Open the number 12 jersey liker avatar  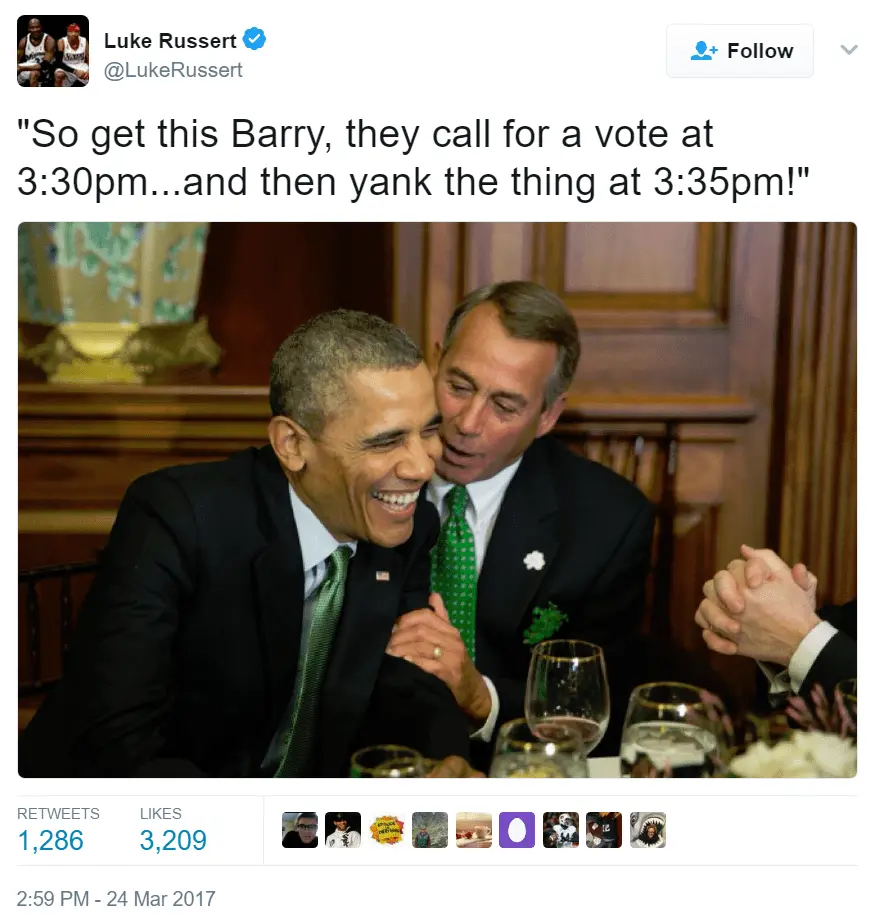[x=604, y=830]
